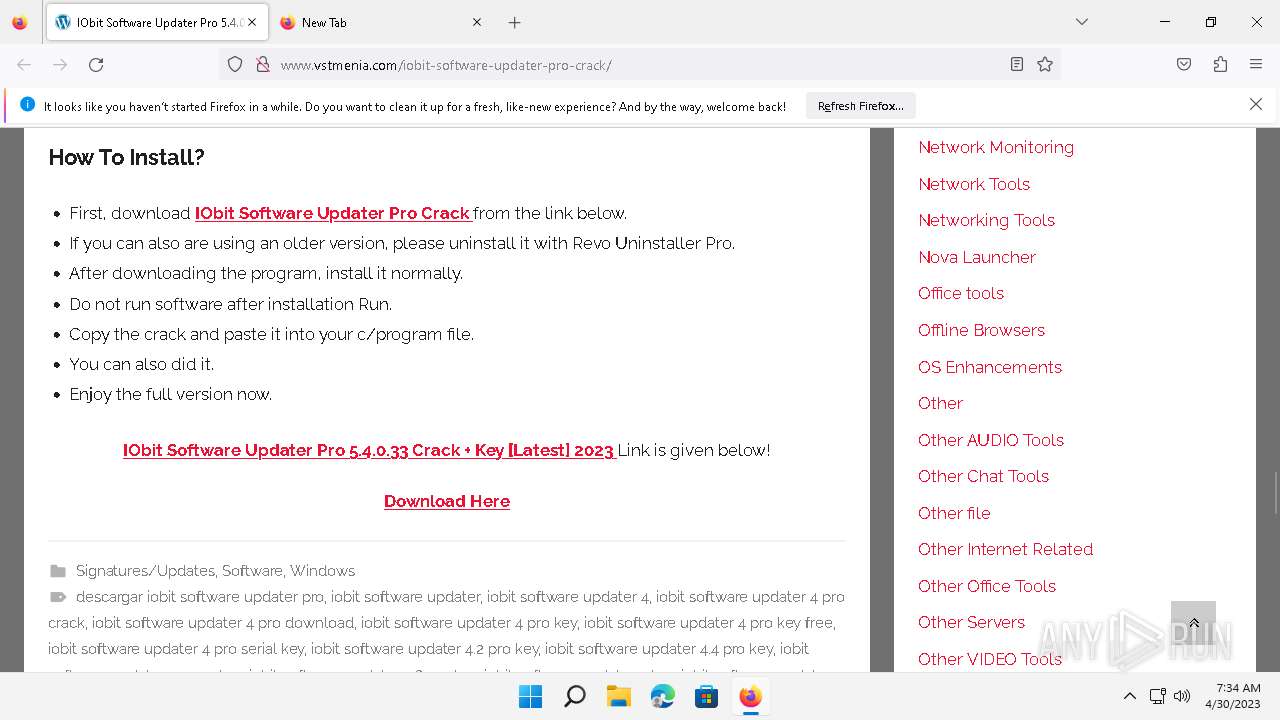
Task: Open Signatures/Updates category link
Action: point(145,571)
